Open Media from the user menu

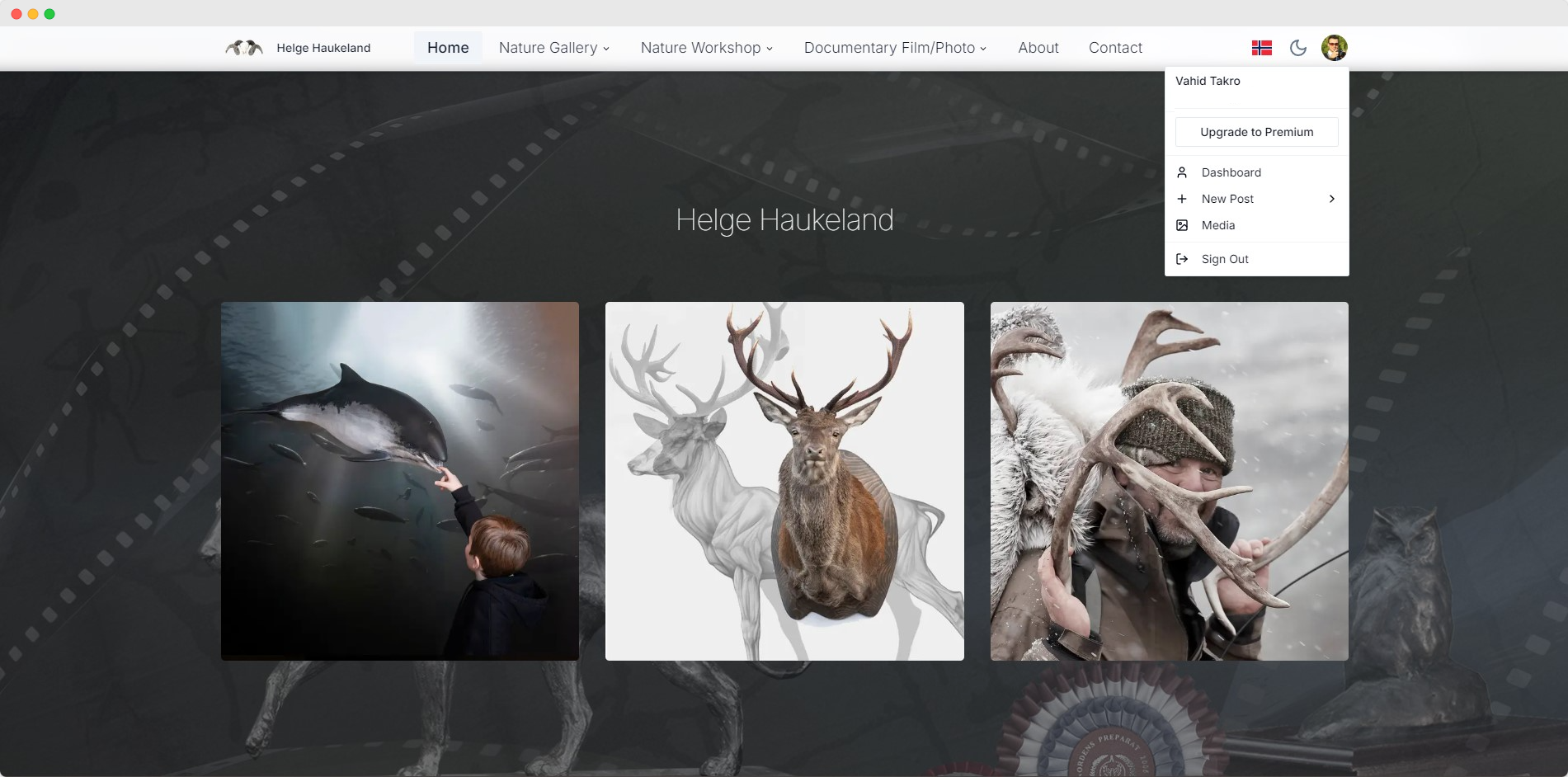[x=1256, y=225]
